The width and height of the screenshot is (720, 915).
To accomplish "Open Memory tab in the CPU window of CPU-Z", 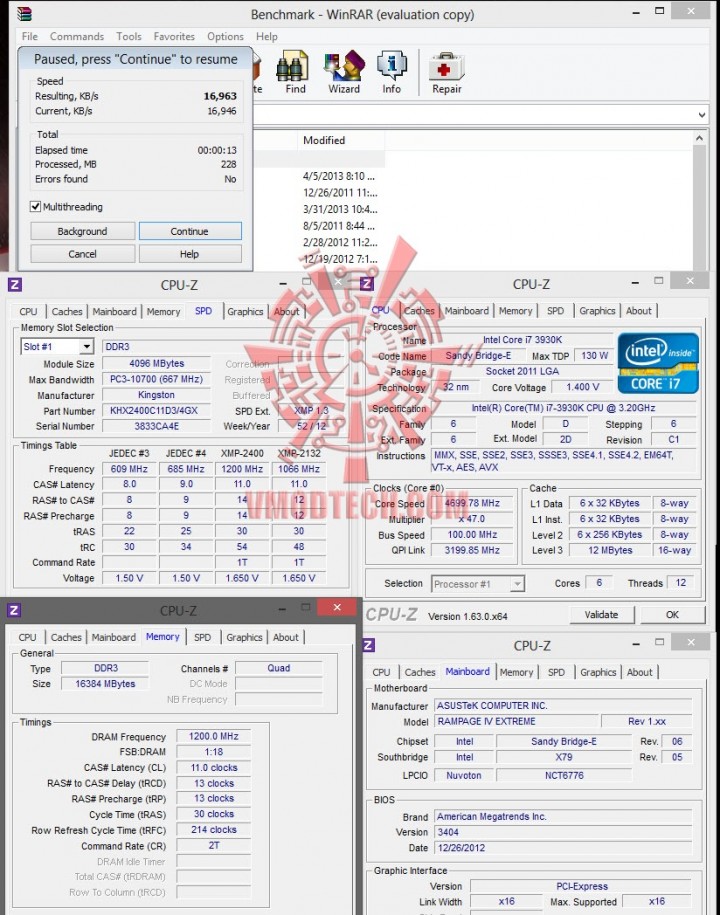I will click(x=515, y=311).
